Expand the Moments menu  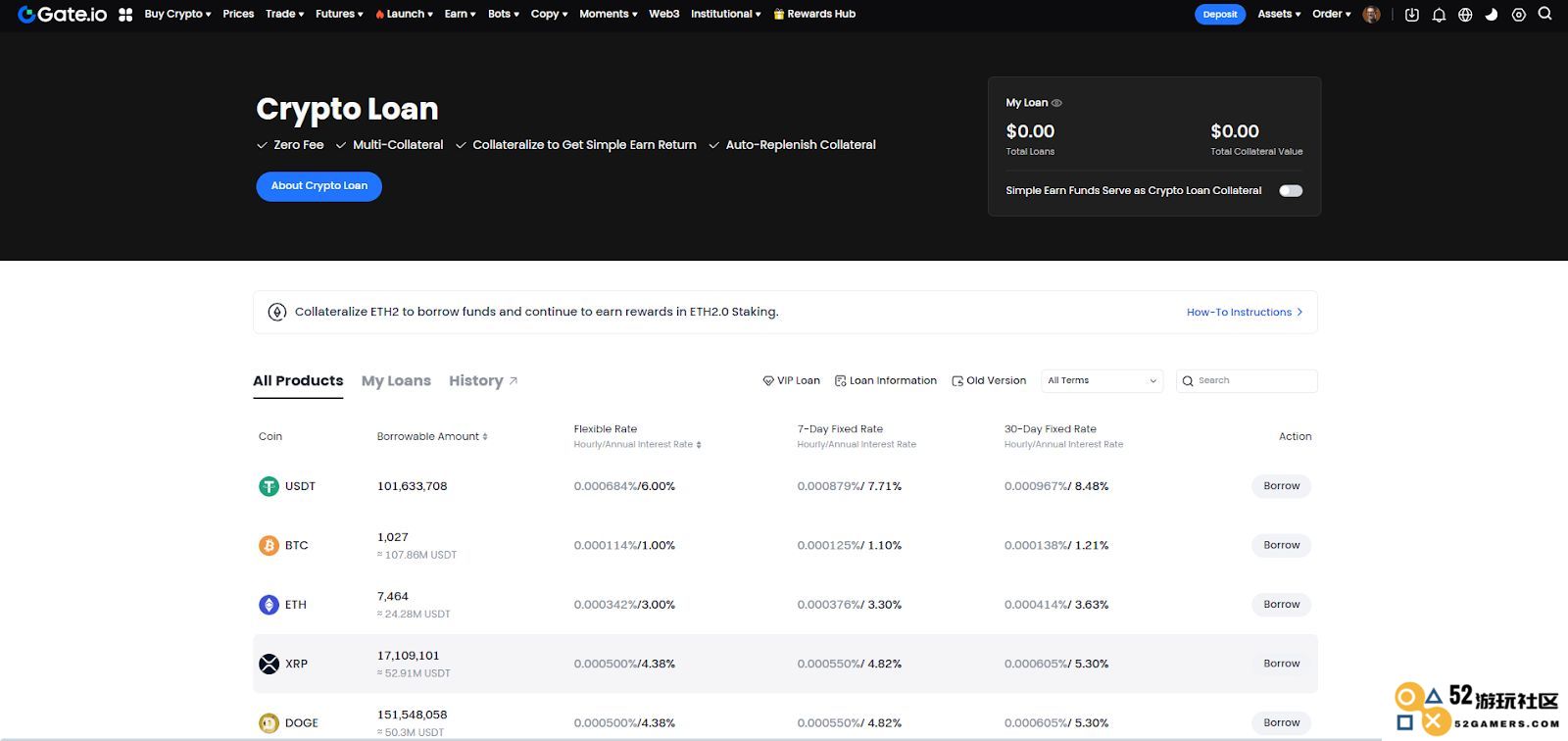pyautogui.click(x=609, y=14)
